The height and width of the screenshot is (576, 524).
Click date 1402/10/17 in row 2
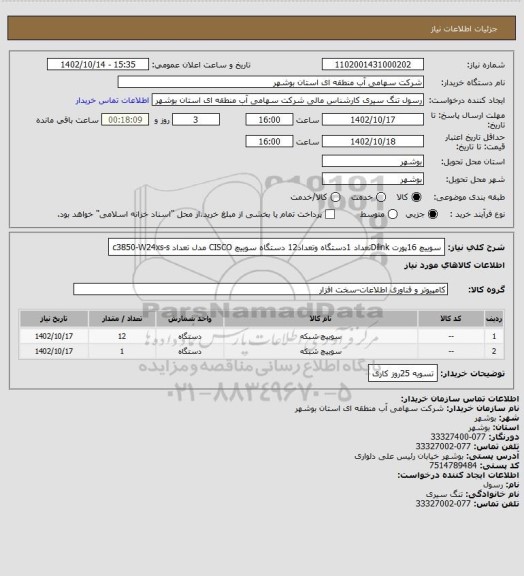coord(54,352)
